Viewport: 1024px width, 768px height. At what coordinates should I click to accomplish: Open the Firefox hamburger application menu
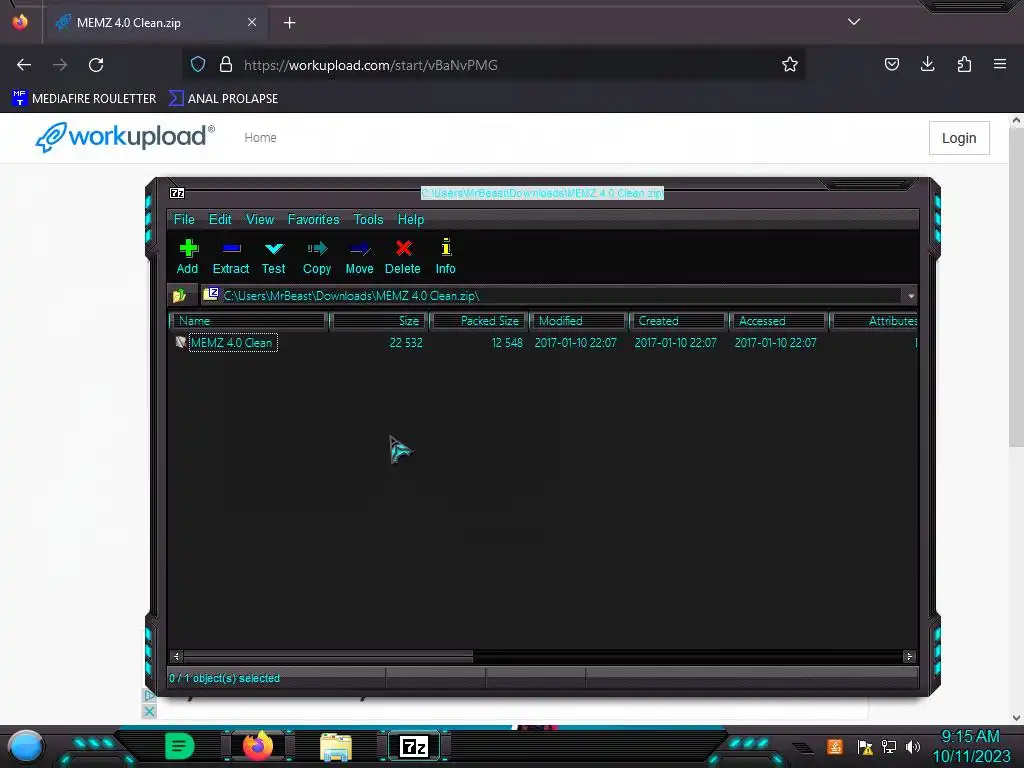1000,64
